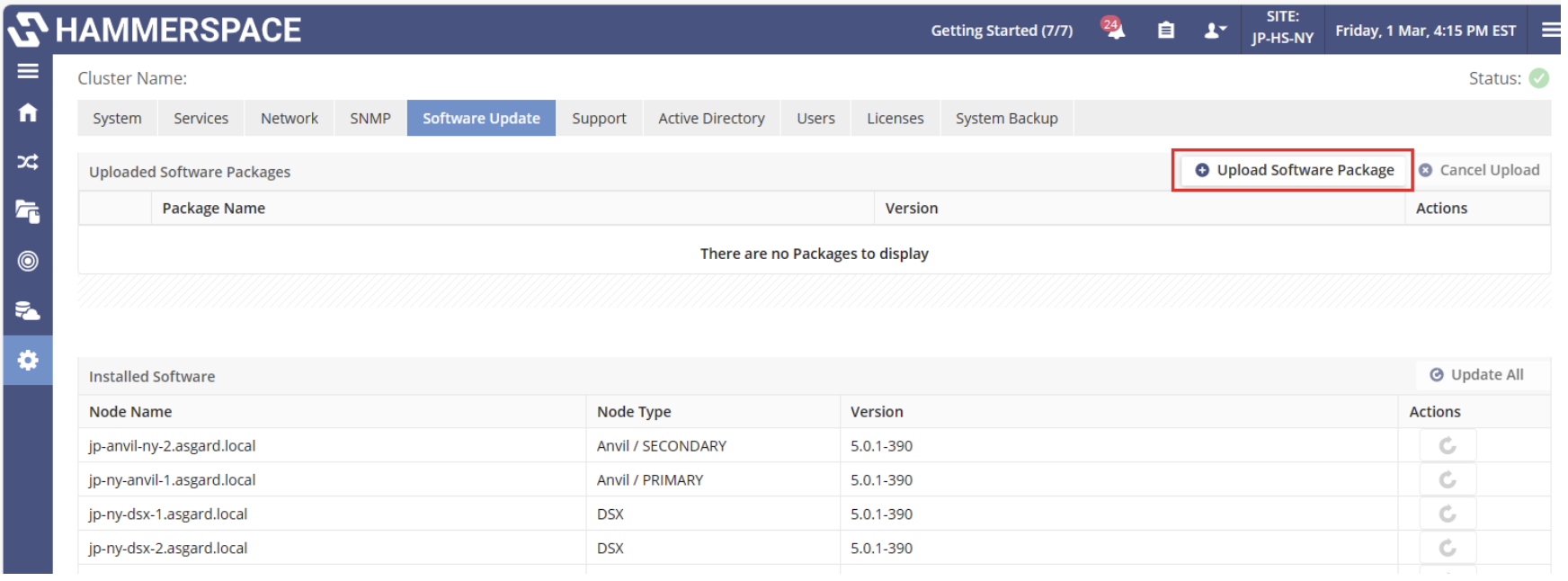Switch to the System tab
The image size is (1568, 581).
point(117,118)
